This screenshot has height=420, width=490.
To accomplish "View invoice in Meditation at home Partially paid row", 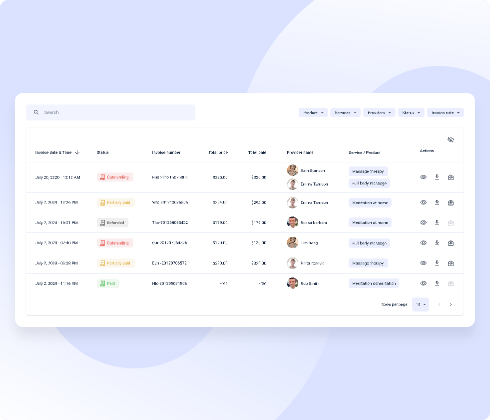I will (423, 202).
